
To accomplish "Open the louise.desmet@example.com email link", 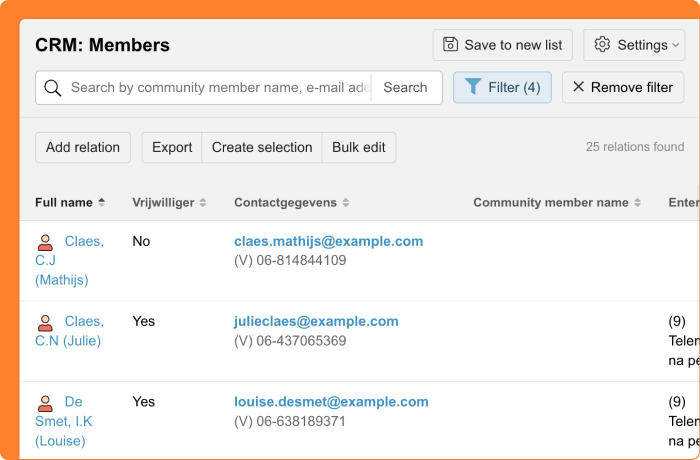I will pos(331,402).
